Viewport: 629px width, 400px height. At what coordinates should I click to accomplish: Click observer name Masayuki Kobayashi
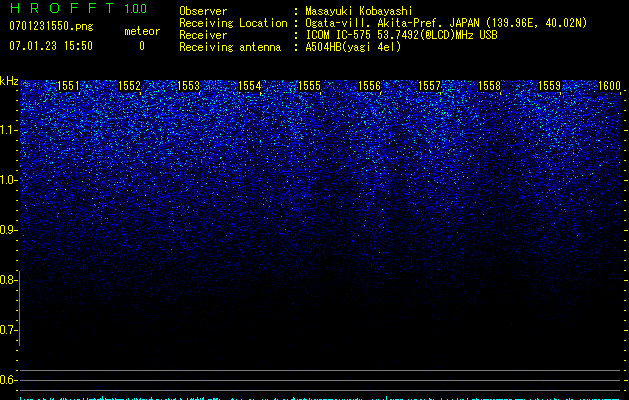pos(358,11)
